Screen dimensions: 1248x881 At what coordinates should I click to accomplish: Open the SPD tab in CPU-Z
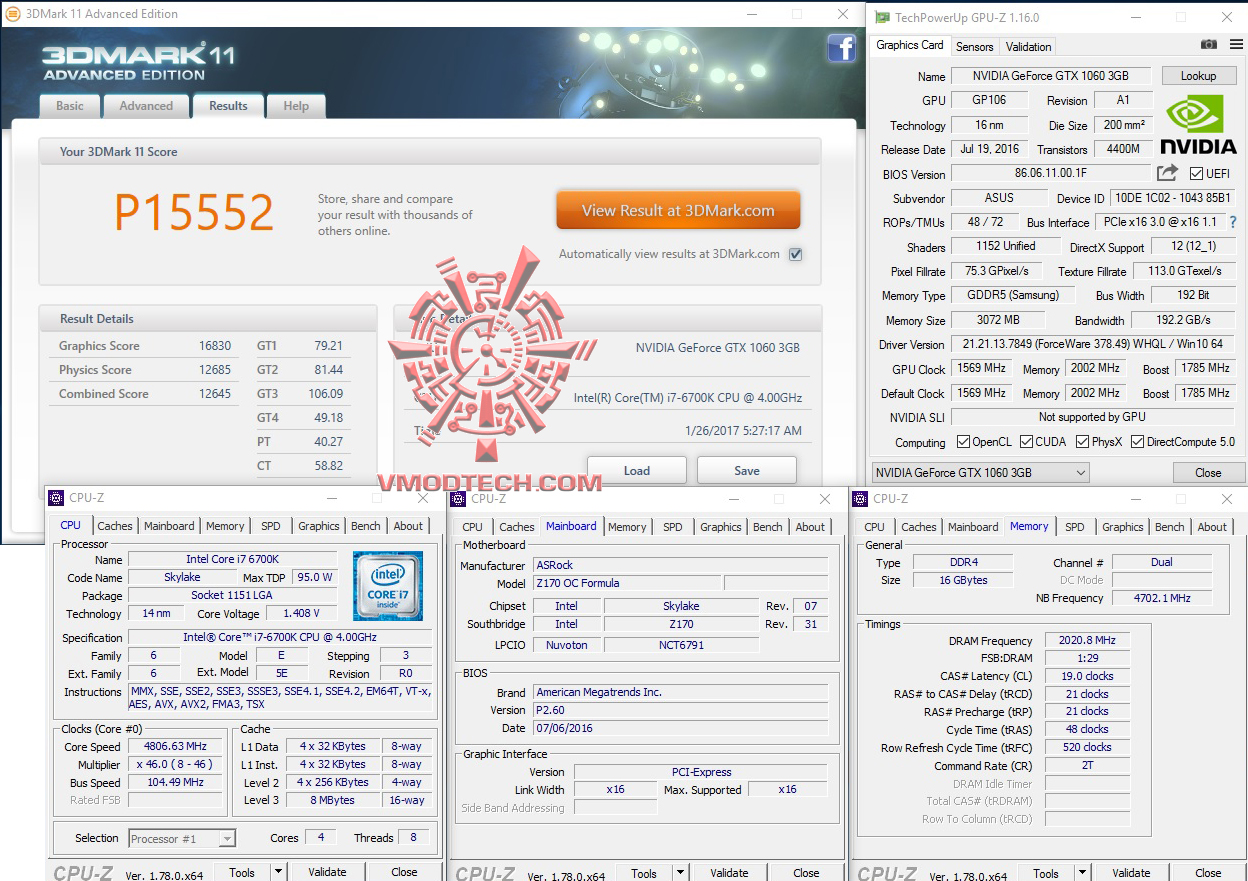coord(270,525)
